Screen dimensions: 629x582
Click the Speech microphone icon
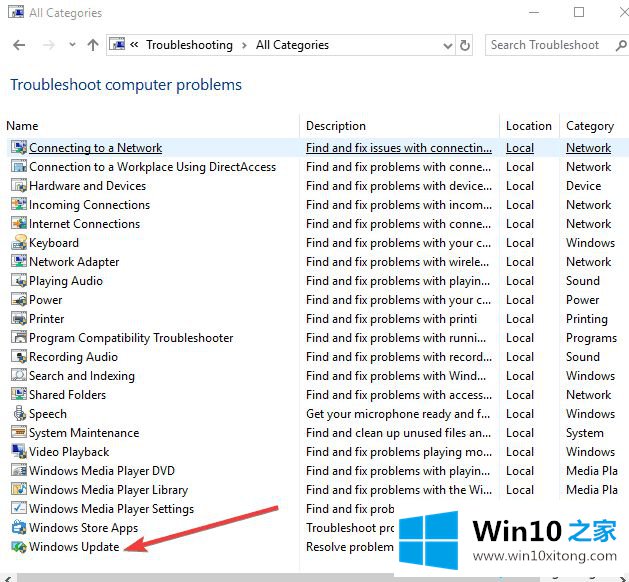(x=19, y=414)
